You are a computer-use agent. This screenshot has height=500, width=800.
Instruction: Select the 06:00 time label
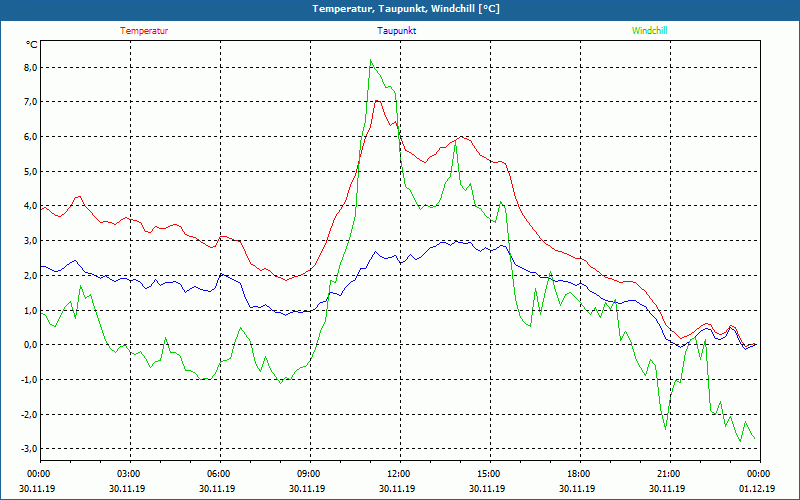219,474
